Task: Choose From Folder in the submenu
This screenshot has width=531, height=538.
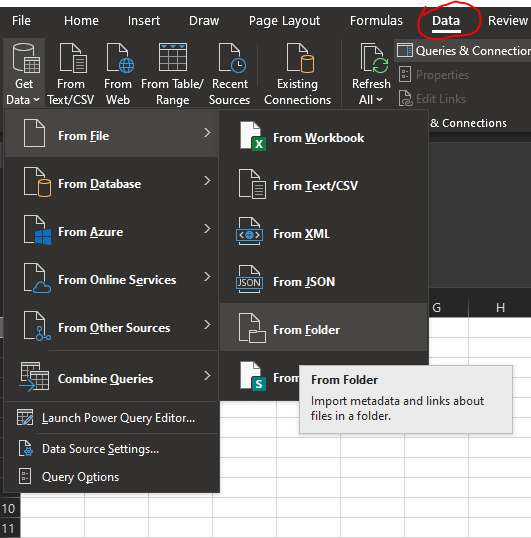Action: click(324, 327)
